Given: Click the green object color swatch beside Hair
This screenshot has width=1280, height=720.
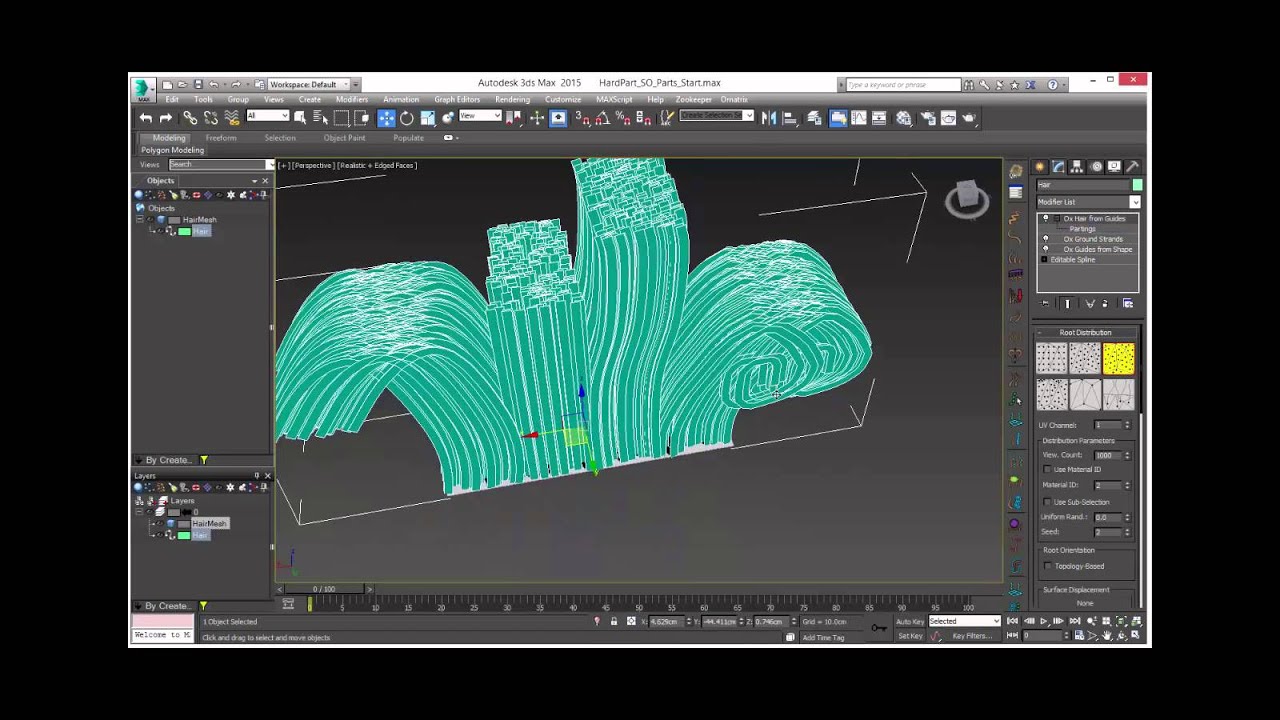Looking at the screenshot, I should pyautogui.click(x=1137, y=185).
